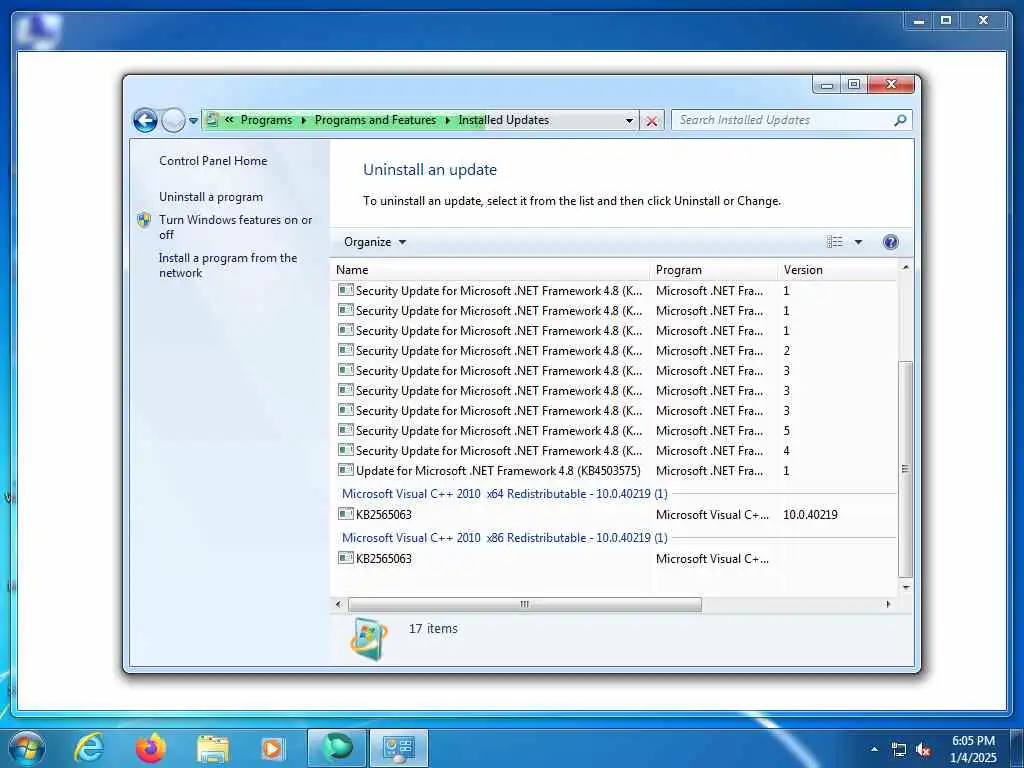The height and width of the screenshot is (768, 1024).
Task: Click the icon of the KB4503575 update row
Action: [x=345, y=470]
